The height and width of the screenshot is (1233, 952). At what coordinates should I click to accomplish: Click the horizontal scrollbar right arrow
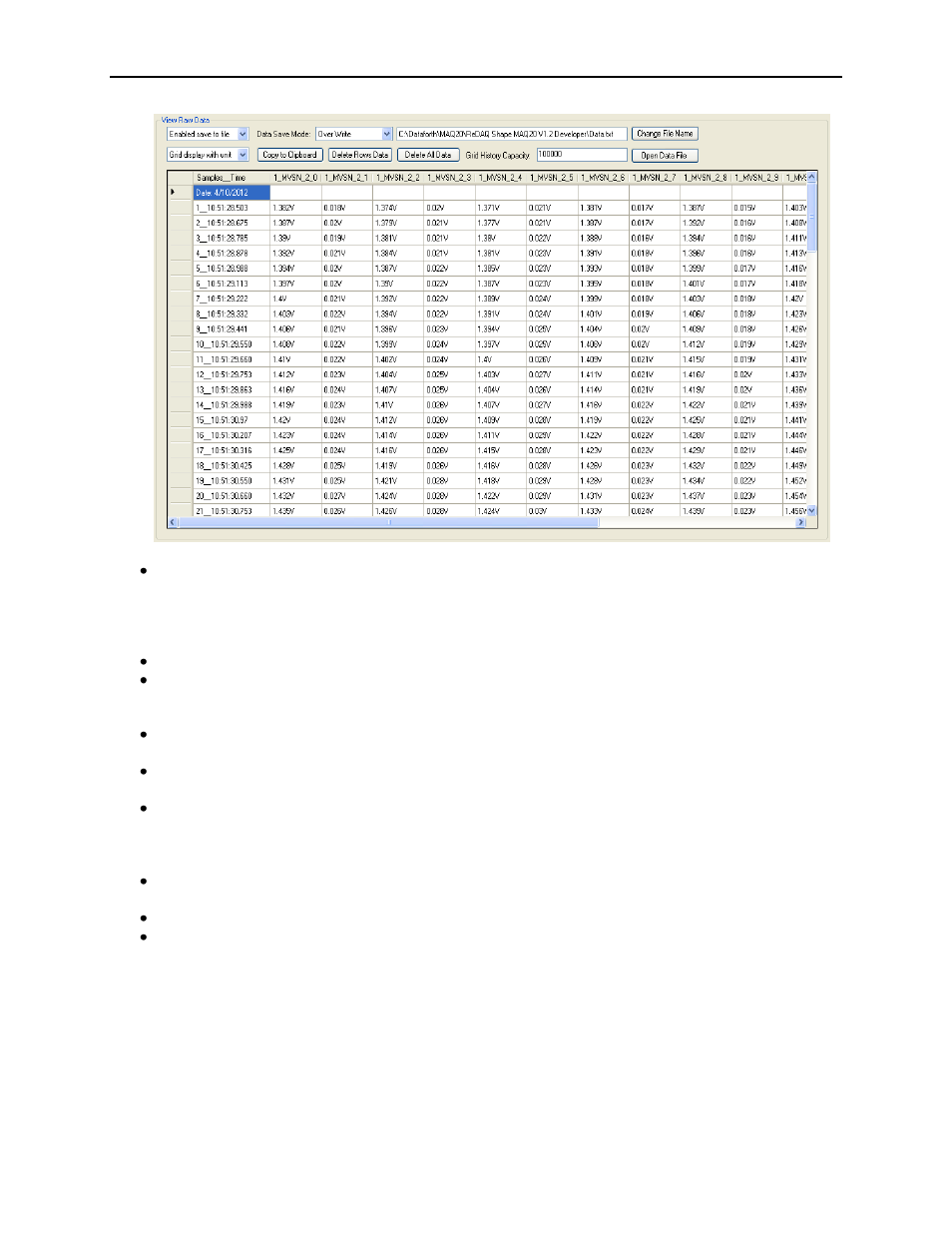tap(800, 522)
